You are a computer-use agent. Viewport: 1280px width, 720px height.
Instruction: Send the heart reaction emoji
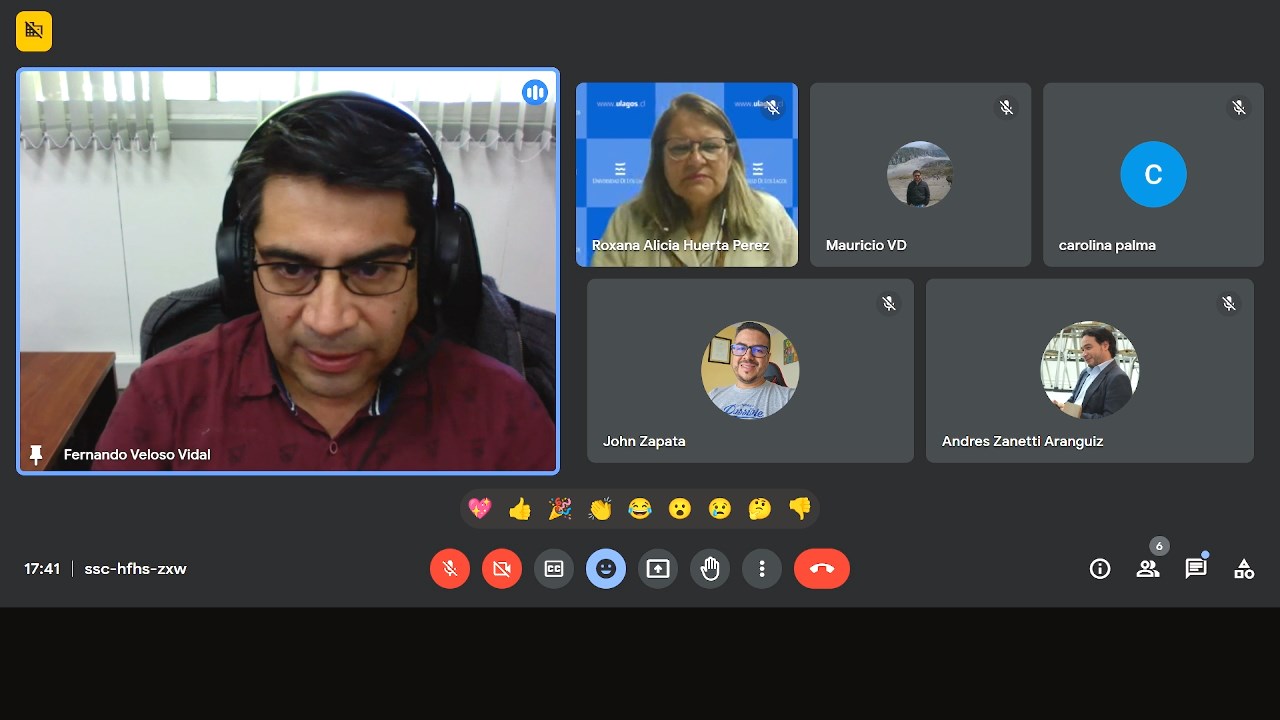[480, 509]
